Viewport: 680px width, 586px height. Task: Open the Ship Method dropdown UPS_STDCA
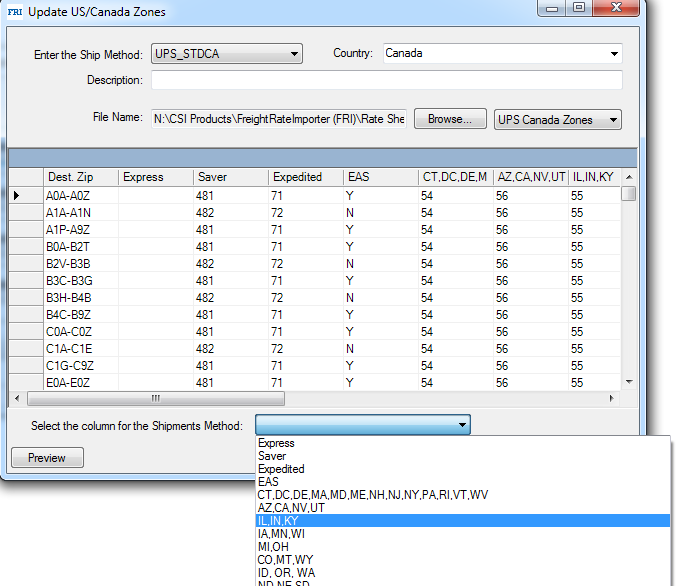[x=226, y=54]
